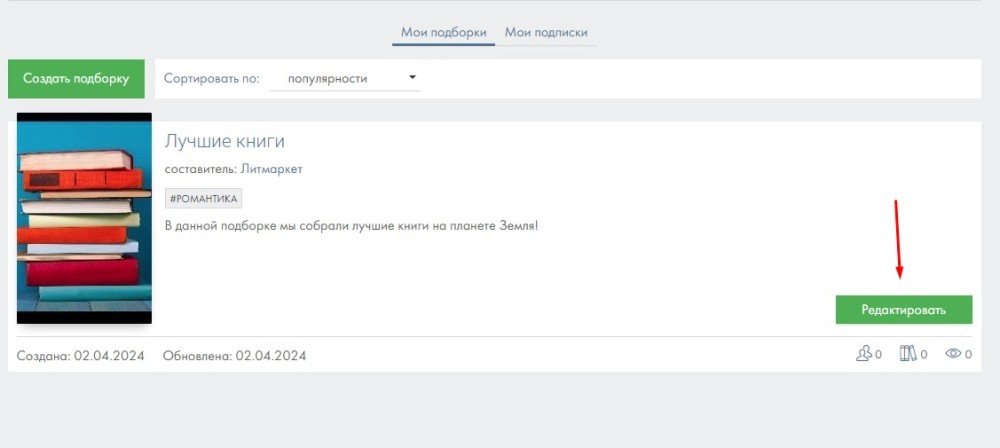Screen dimensions: 1000x448
Task: Click the books count icon
Action: 908,354
